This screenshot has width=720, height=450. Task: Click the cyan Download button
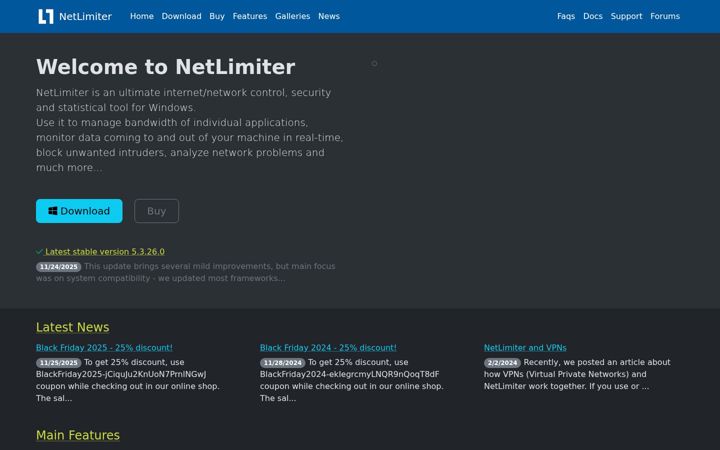click(x=79, y=211)
